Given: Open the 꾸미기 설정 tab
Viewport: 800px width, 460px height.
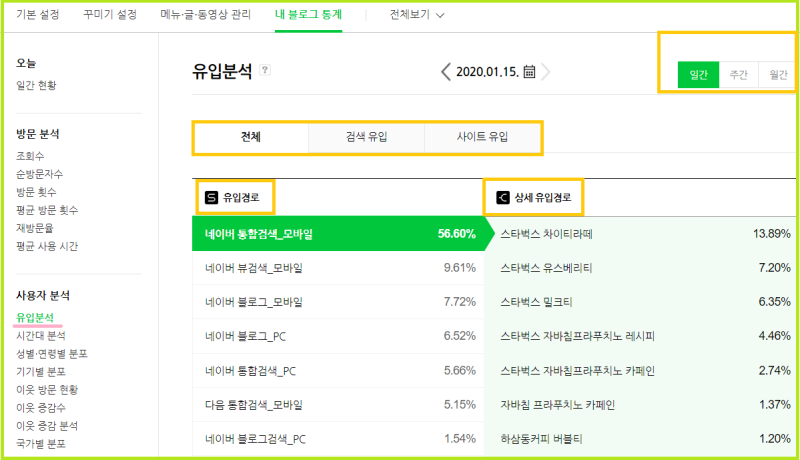Looking at the screenshot, I should (x=110, y=15).
